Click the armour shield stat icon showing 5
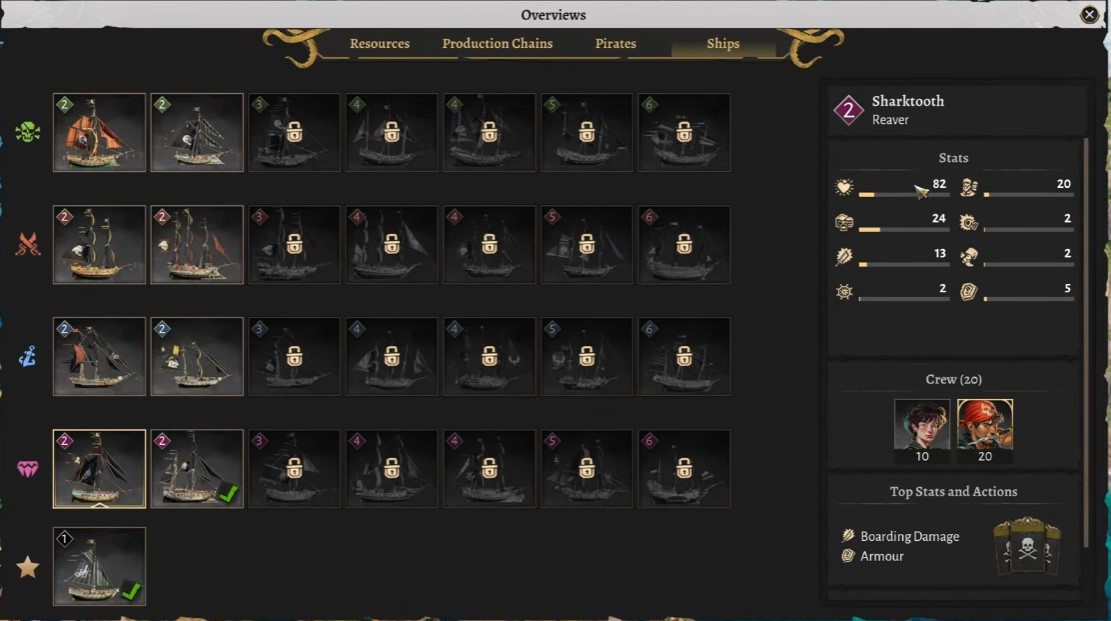1111x621 pixels. pyautogui.click(x=969, y=291)
